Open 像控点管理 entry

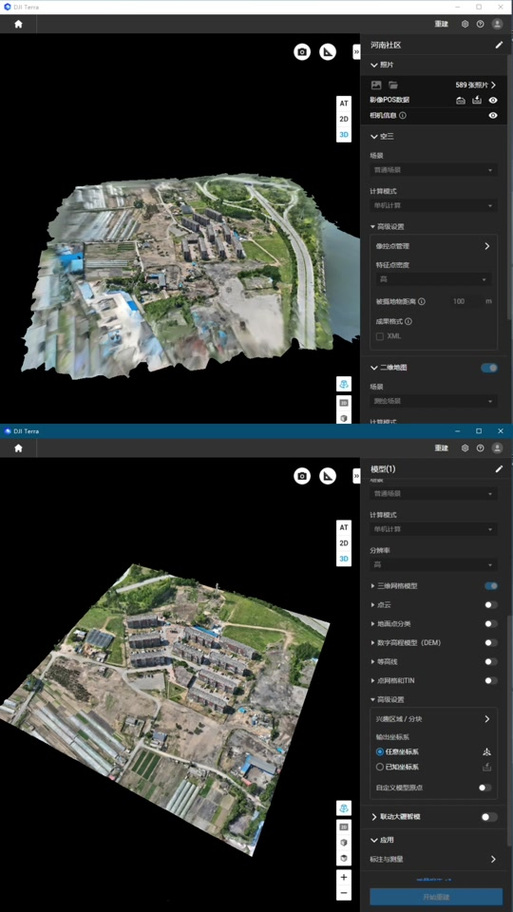[x=434, y=246]
